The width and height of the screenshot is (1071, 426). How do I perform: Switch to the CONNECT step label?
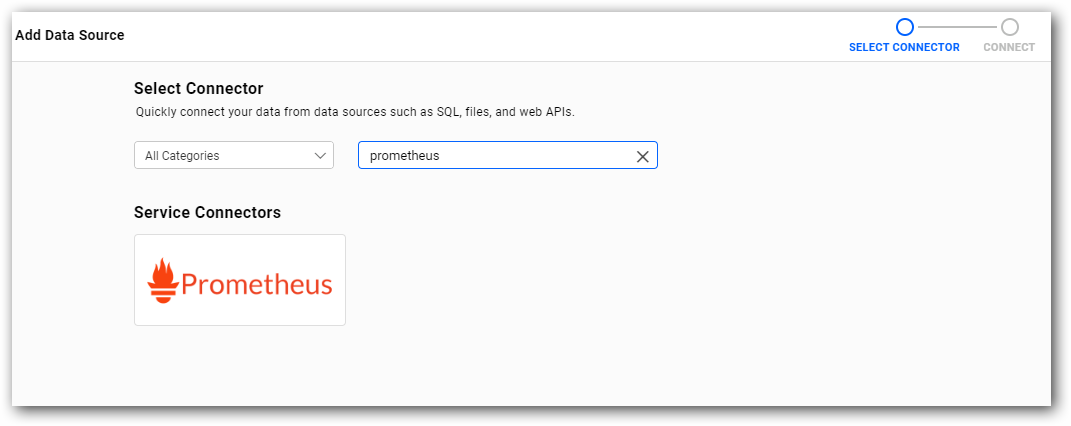[x=1009, y=47]
